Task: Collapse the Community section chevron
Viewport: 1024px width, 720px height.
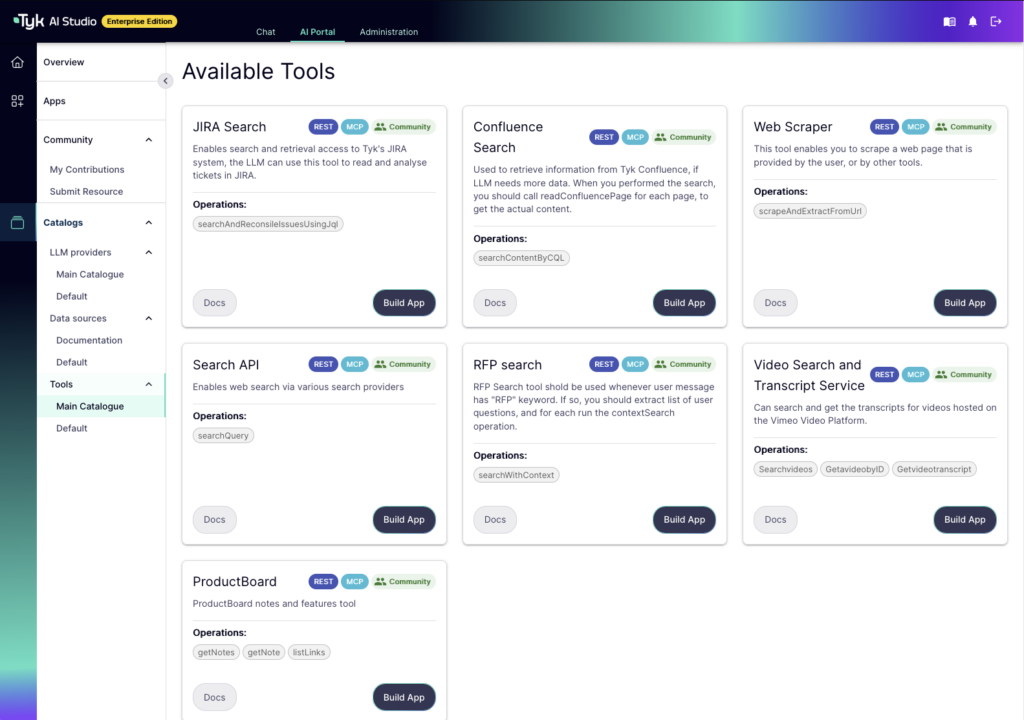Action: point(149,140)
